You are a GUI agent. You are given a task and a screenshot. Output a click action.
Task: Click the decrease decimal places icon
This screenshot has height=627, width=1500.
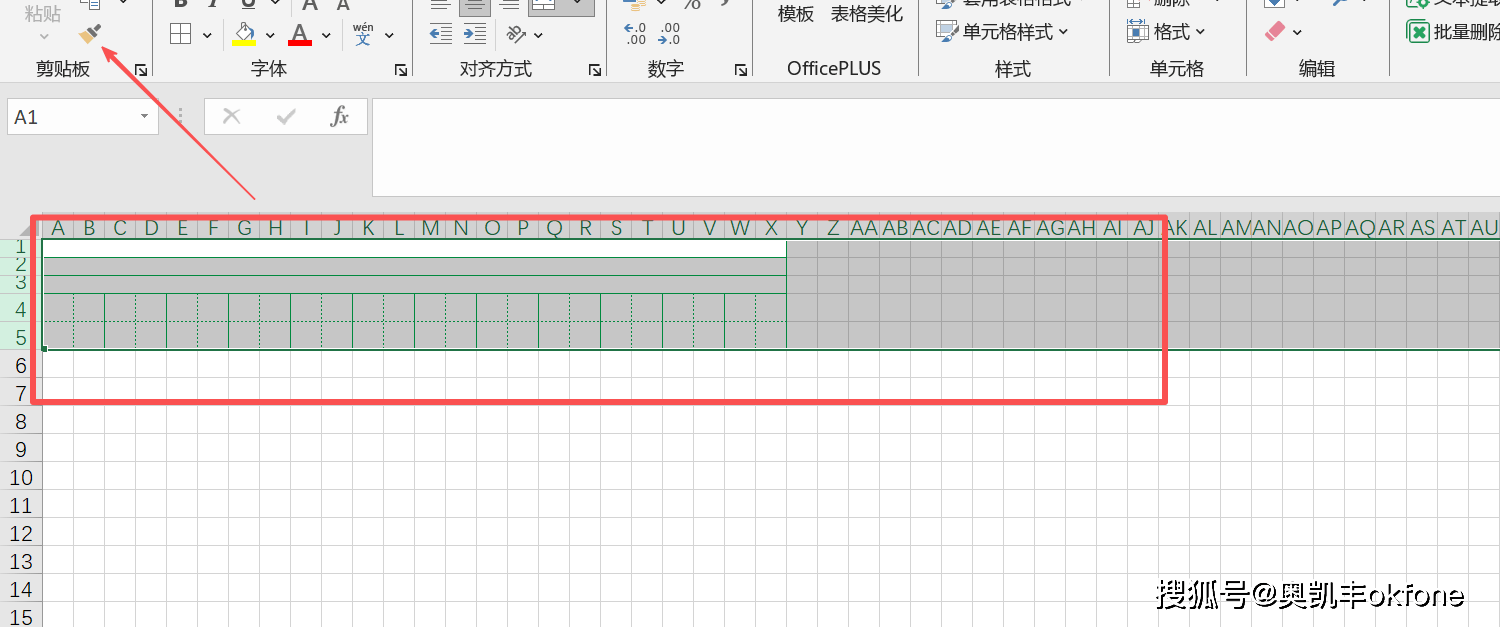pos(669,34)
